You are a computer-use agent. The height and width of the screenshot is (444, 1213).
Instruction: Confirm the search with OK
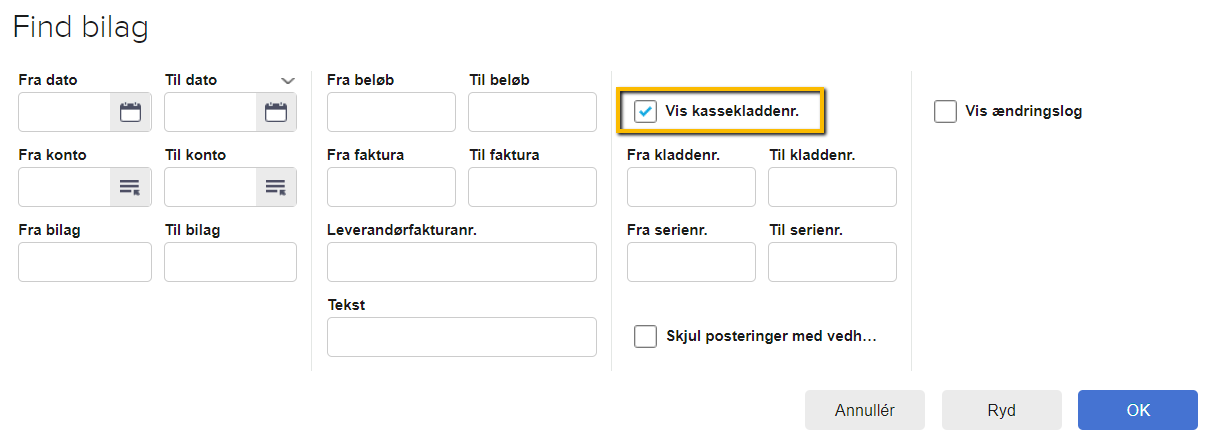(1137, 410)
